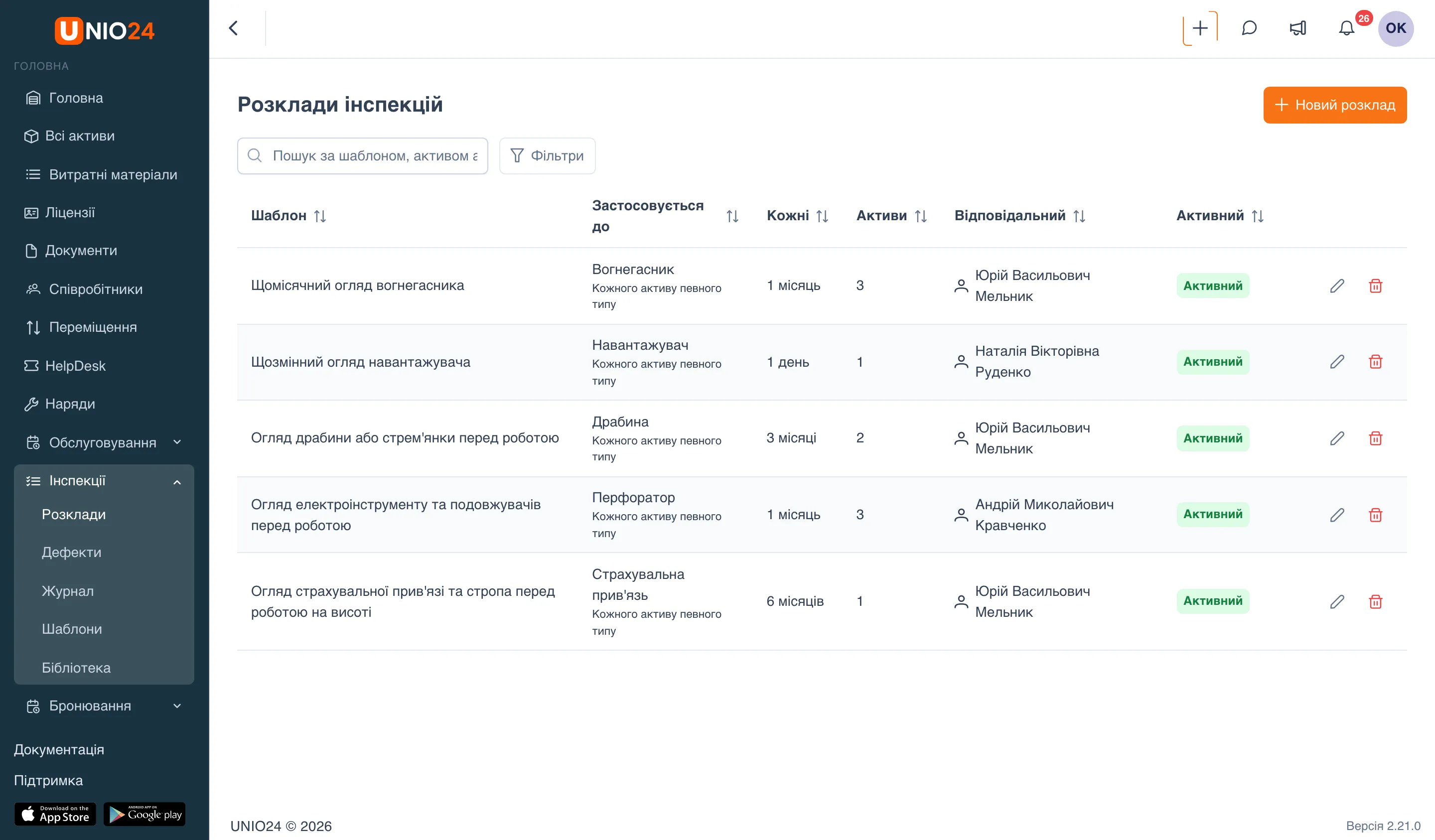Image resolution: width=1435 pixels, height=840 pixels.
Task: Open notifications bell with 26 badge
Action: (x=1346, y=28)
